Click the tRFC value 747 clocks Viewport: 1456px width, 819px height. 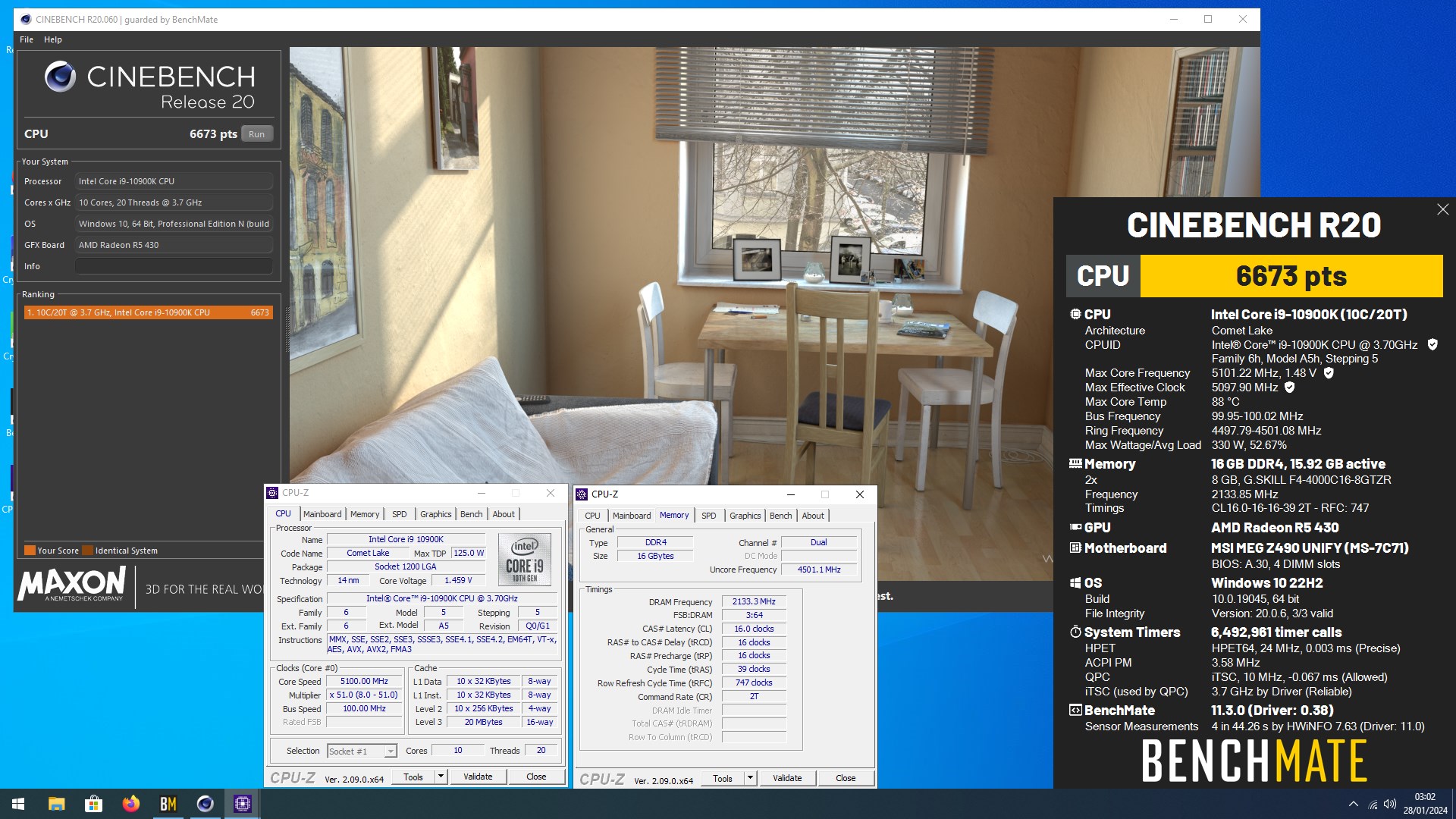[754, 682]
